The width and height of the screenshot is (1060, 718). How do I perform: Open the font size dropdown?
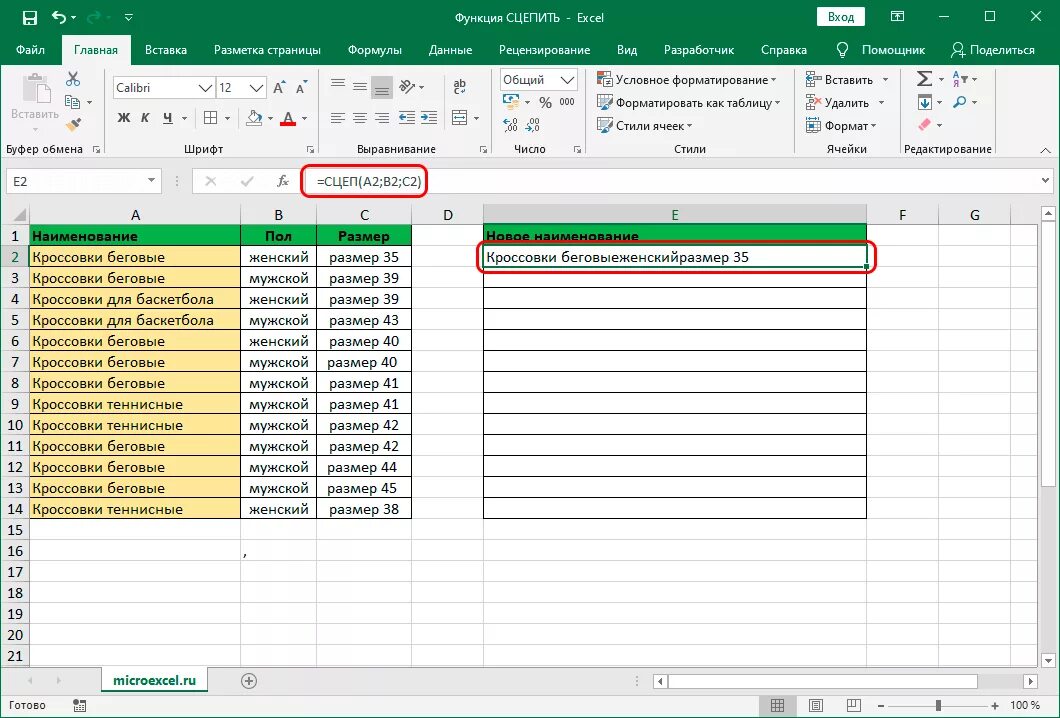tap(256, 88)
